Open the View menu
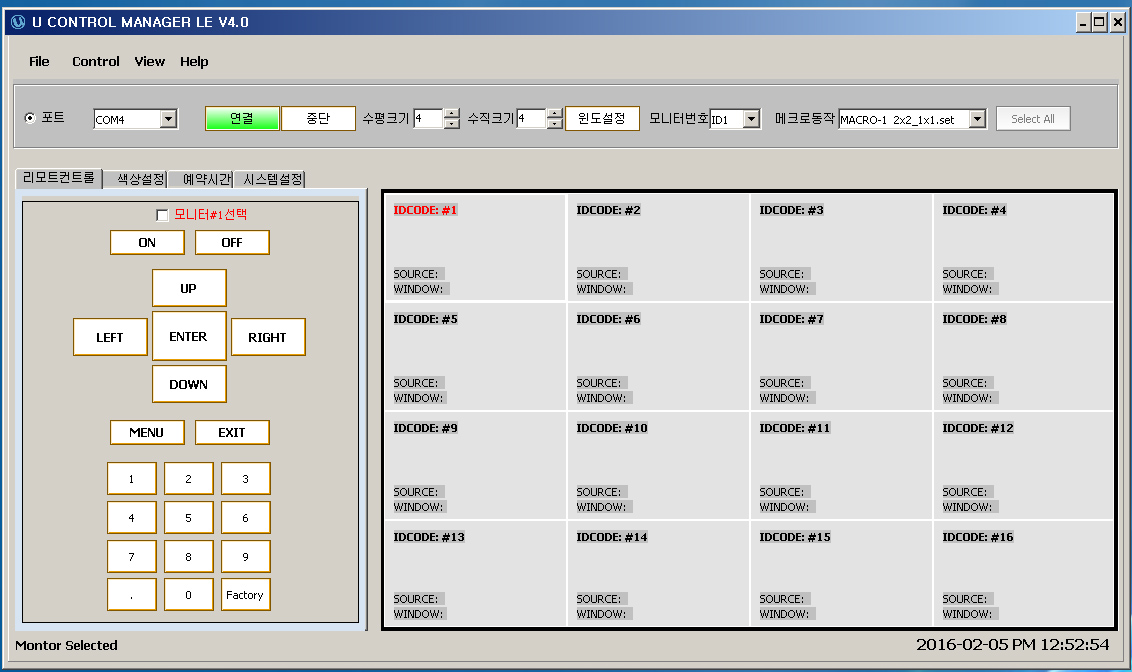 click(149, 61)
